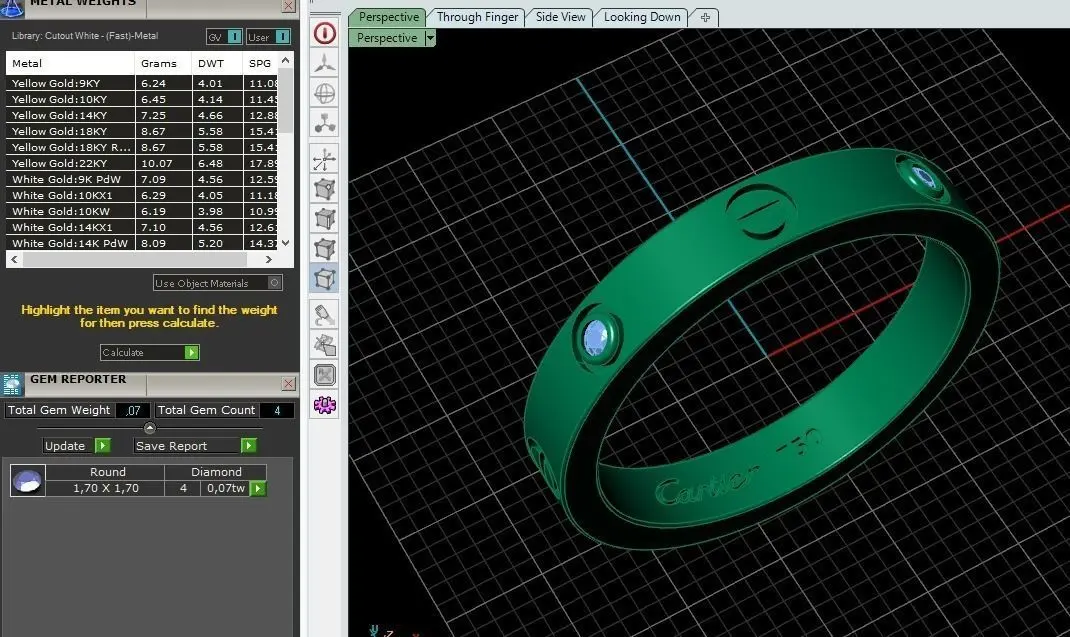Viewport: 1070px width, 637px height.
Task: Click the three-blade axis icon
Action: pyautogui.click(x=325, y=63)
